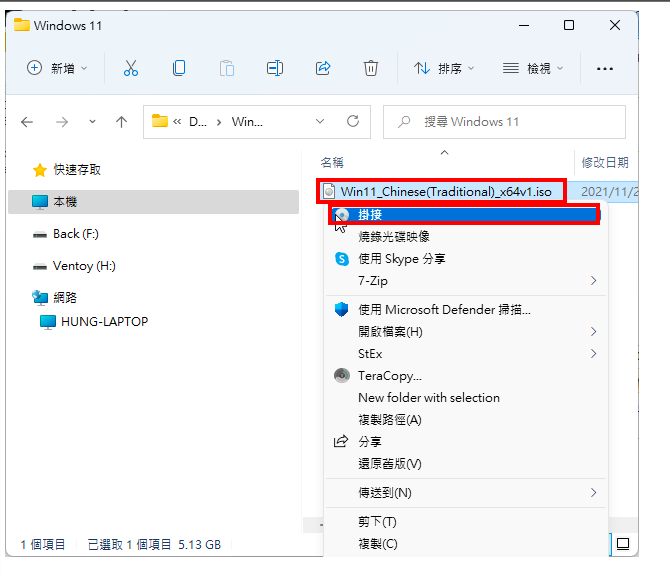Image resolution: width=670 pixels, height=575 pixels.
Task: Click the ISO file icon
Action: pyautogui.click(x=329, y=191)
